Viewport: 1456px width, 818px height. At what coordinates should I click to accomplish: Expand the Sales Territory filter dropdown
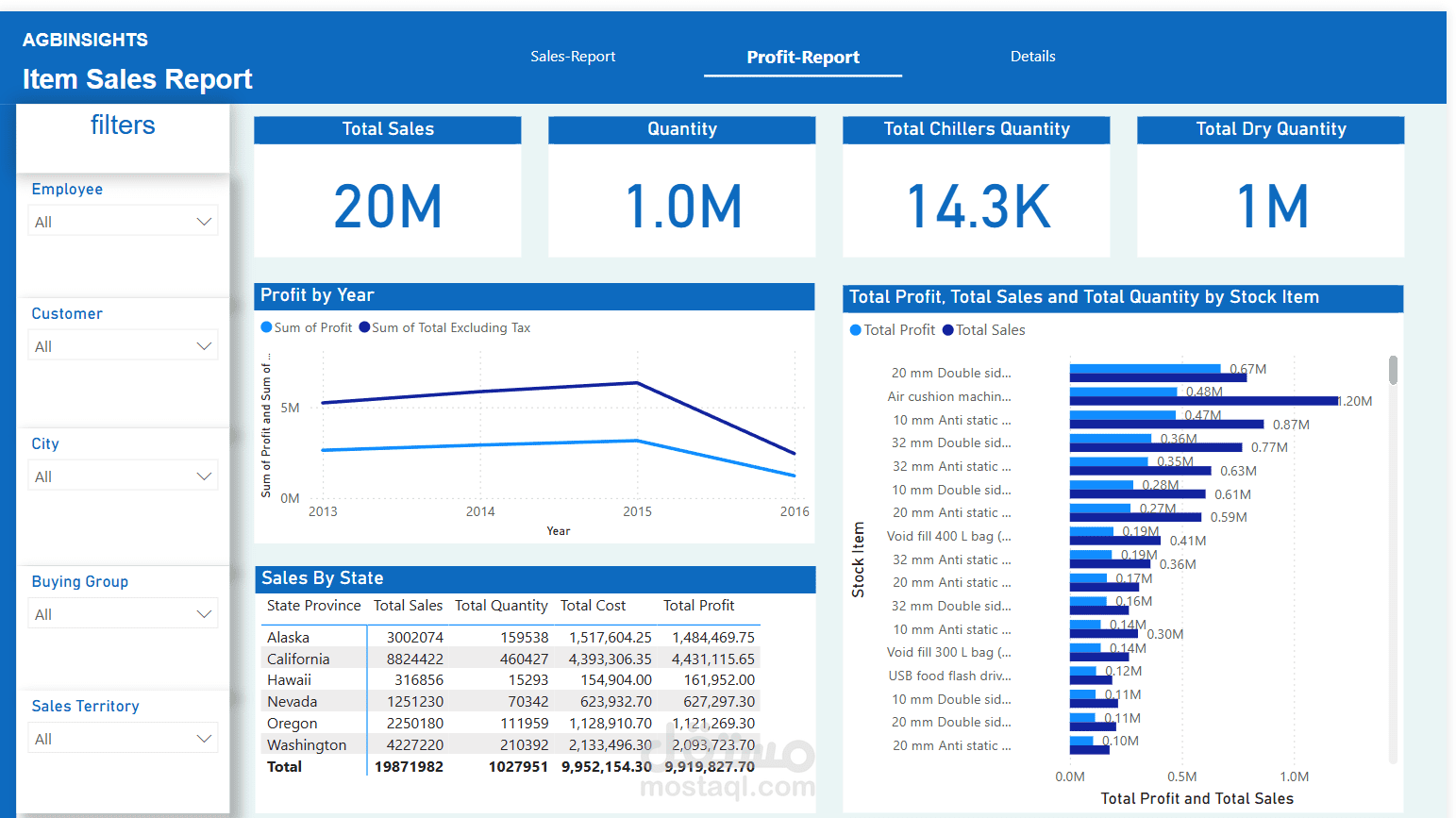(x=123, y=738)
